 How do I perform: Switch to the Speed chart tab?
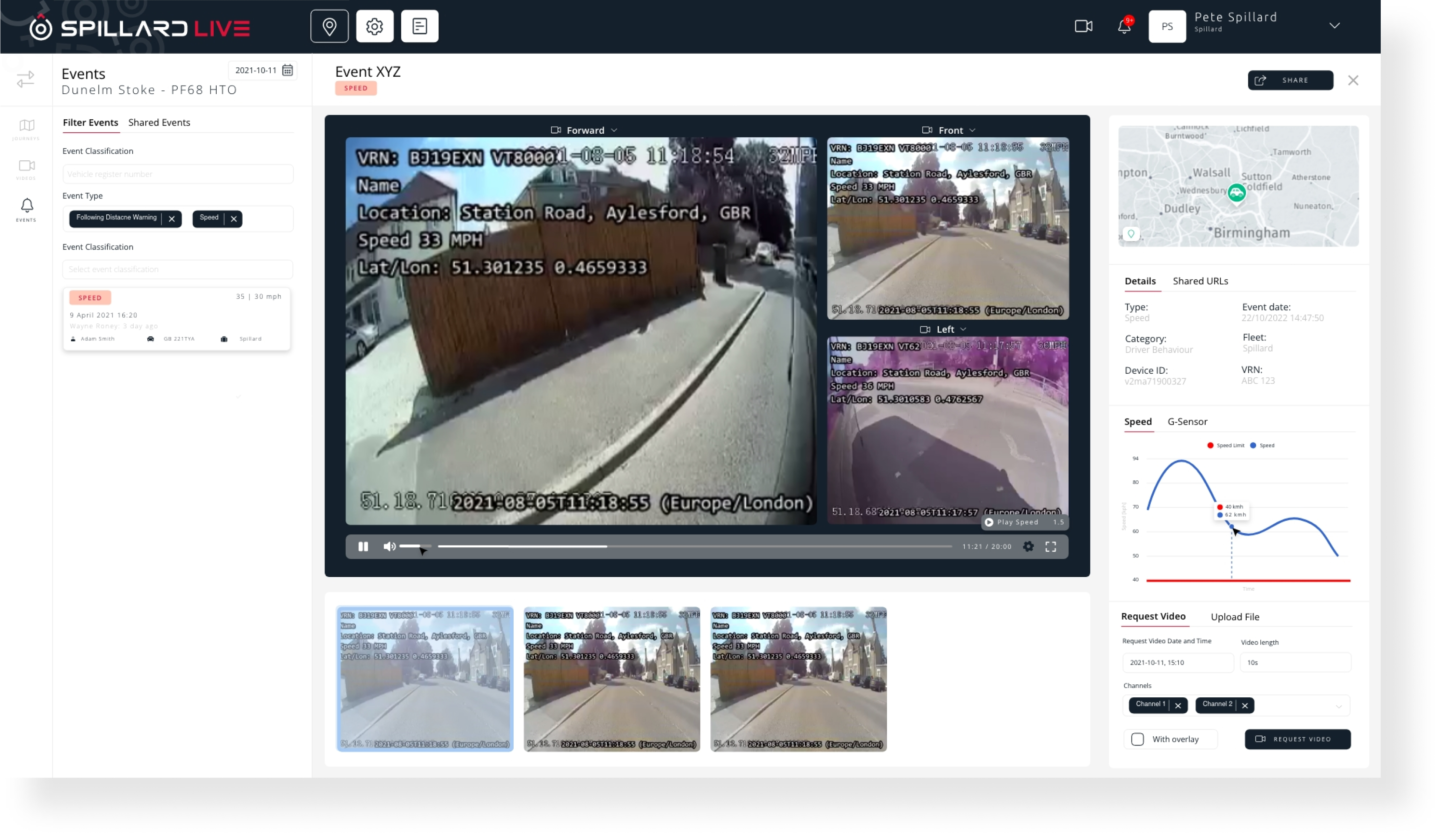(1138, 421)
